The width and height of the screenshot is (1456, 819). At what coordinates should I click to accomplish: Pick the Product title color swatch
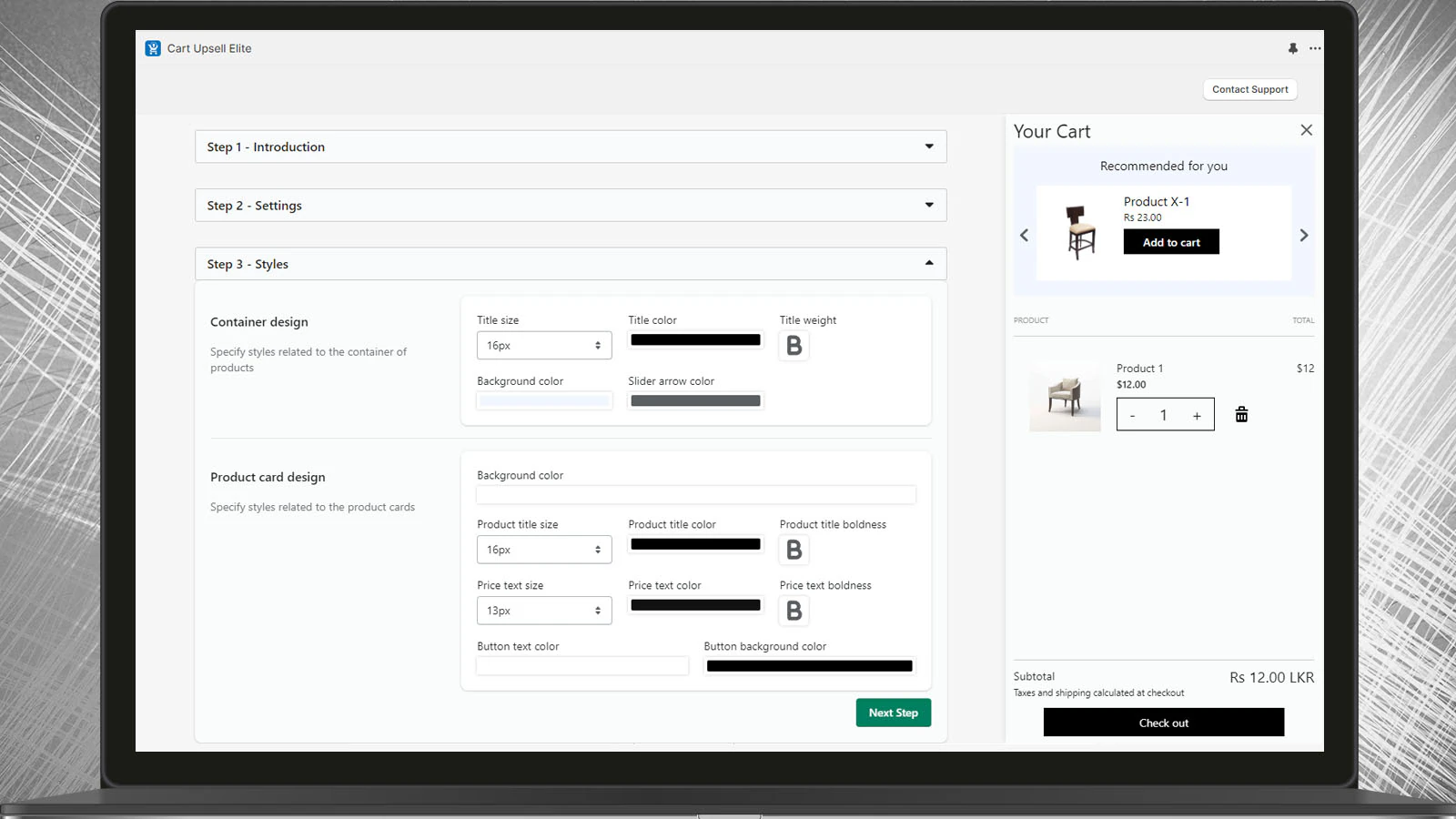695,544
